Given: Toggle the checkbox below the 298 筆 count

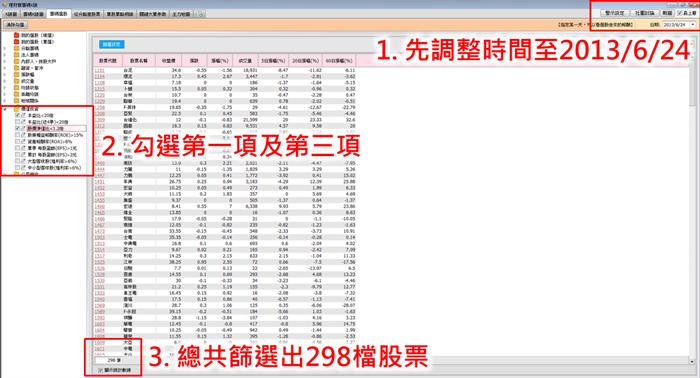Looking at the screenshot, I should point(100,370).
